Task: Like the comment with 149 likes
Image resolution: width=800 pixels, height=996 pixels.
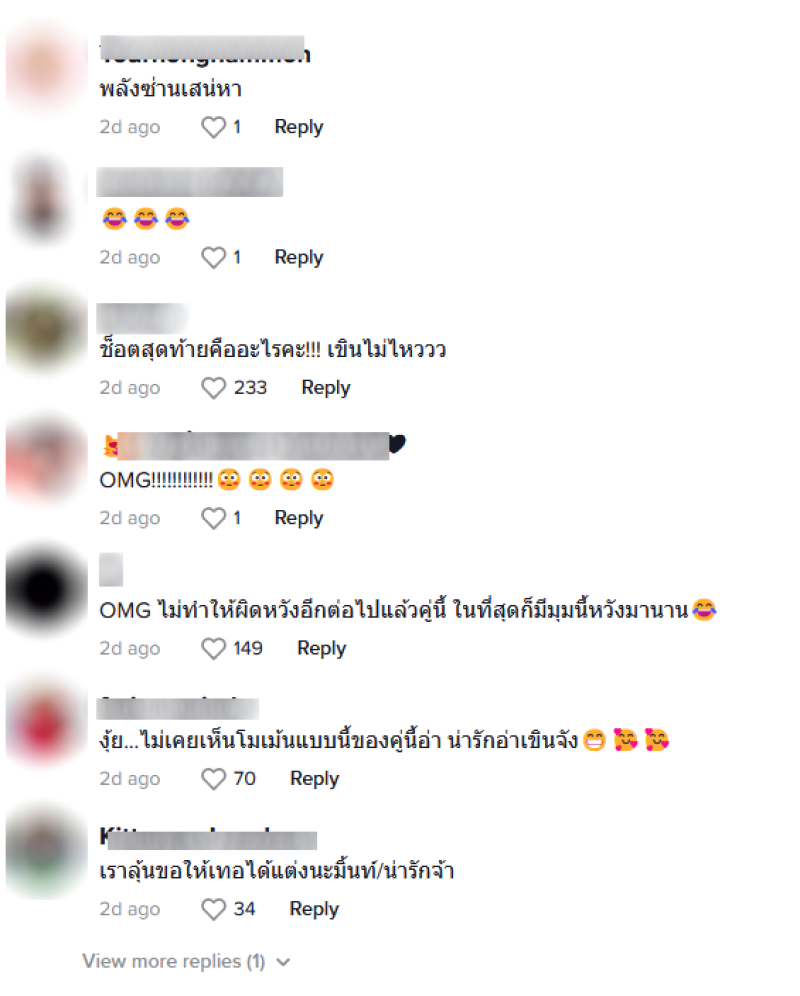Action: click(214, 649)
